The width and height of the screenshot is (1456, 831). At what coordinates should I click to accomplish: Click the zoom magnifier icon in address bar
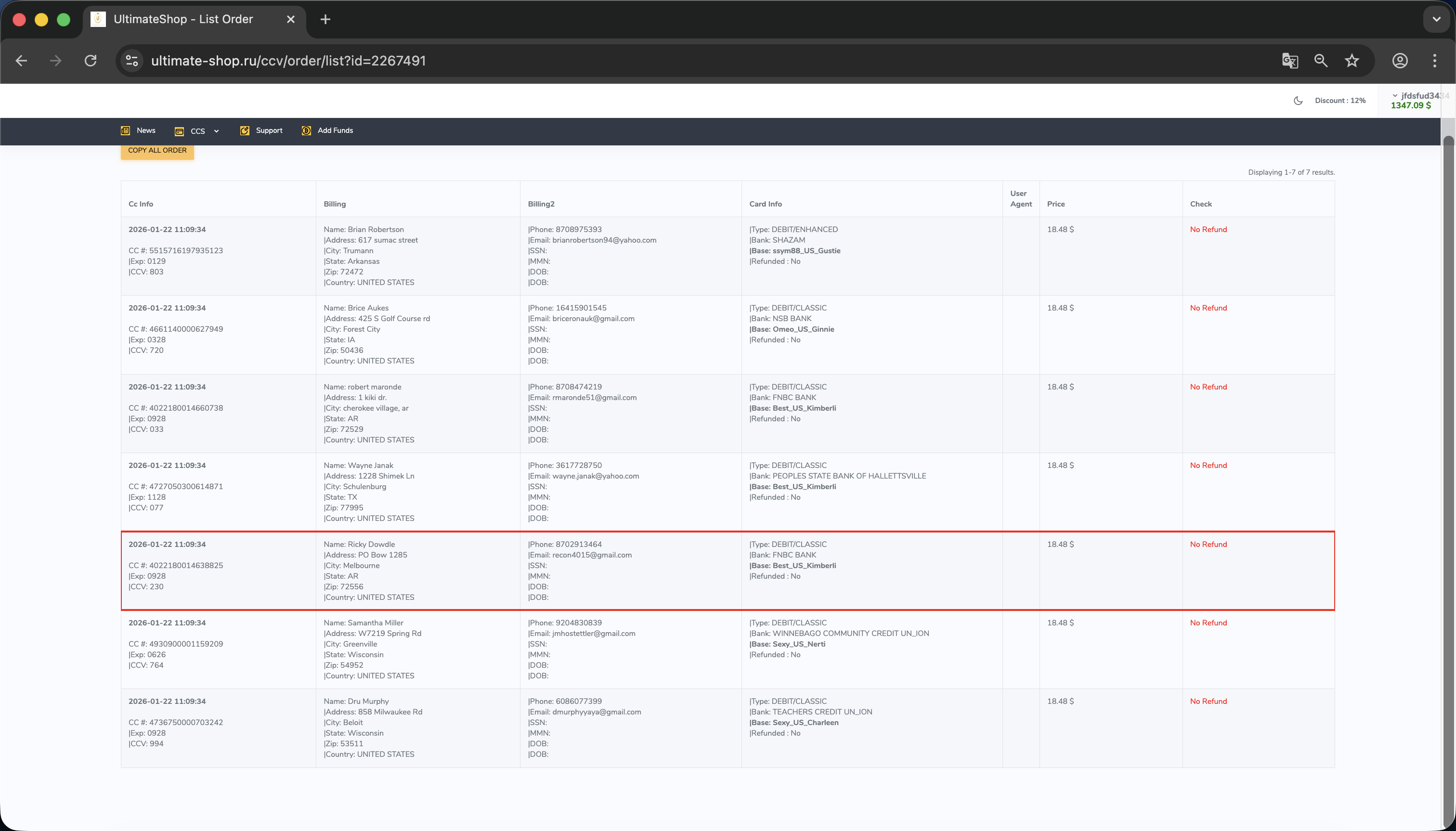tap(1321, 61)
